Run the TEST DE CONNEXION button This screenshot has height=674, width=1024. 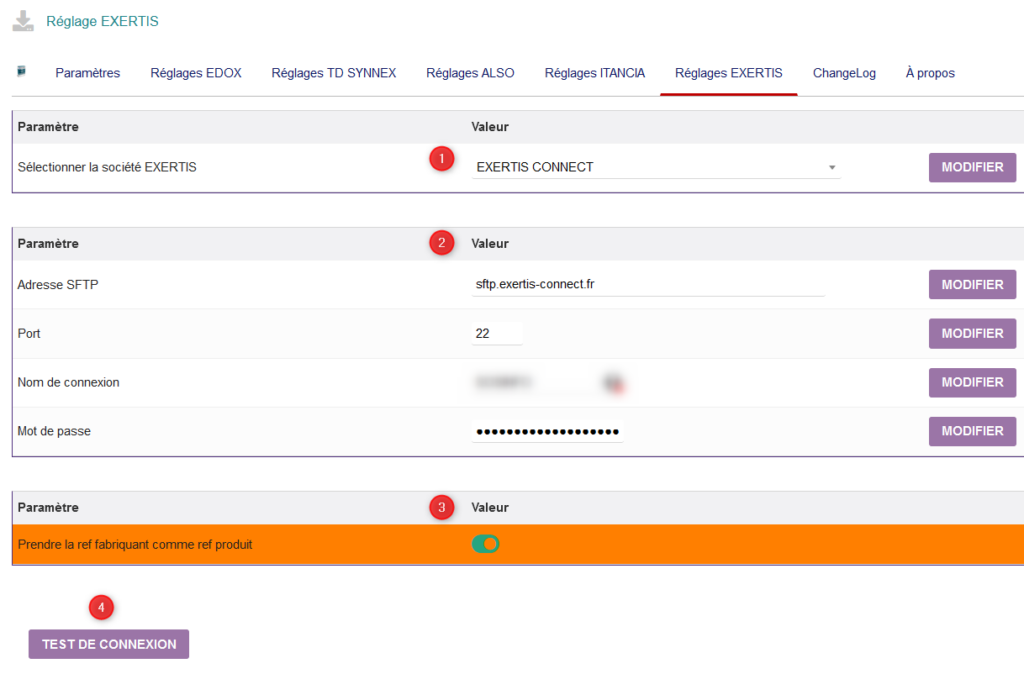[109, 644]
